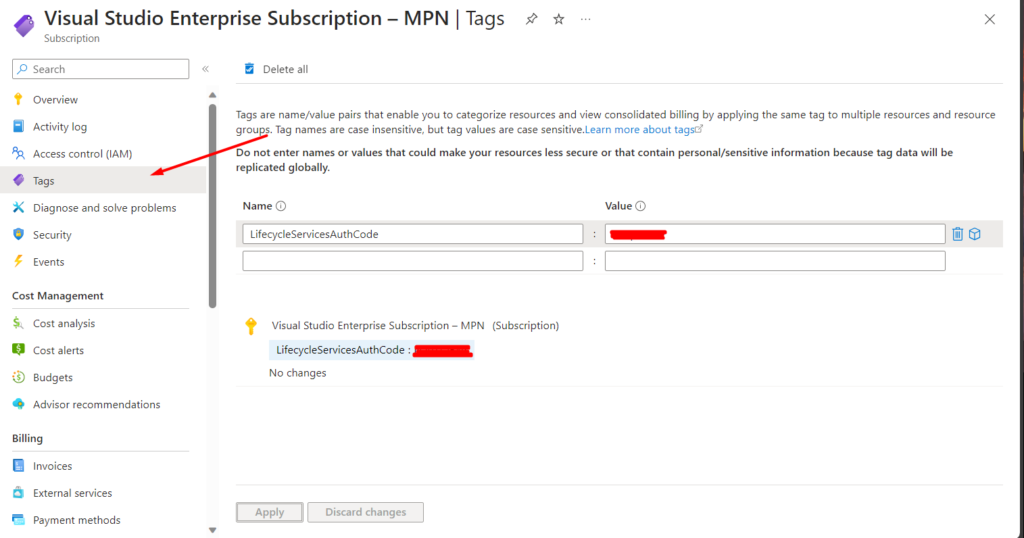Open Events in the sidebar
Image resolution: width=1024 pixels, height=538 pixels.
[x=49, y=262]
